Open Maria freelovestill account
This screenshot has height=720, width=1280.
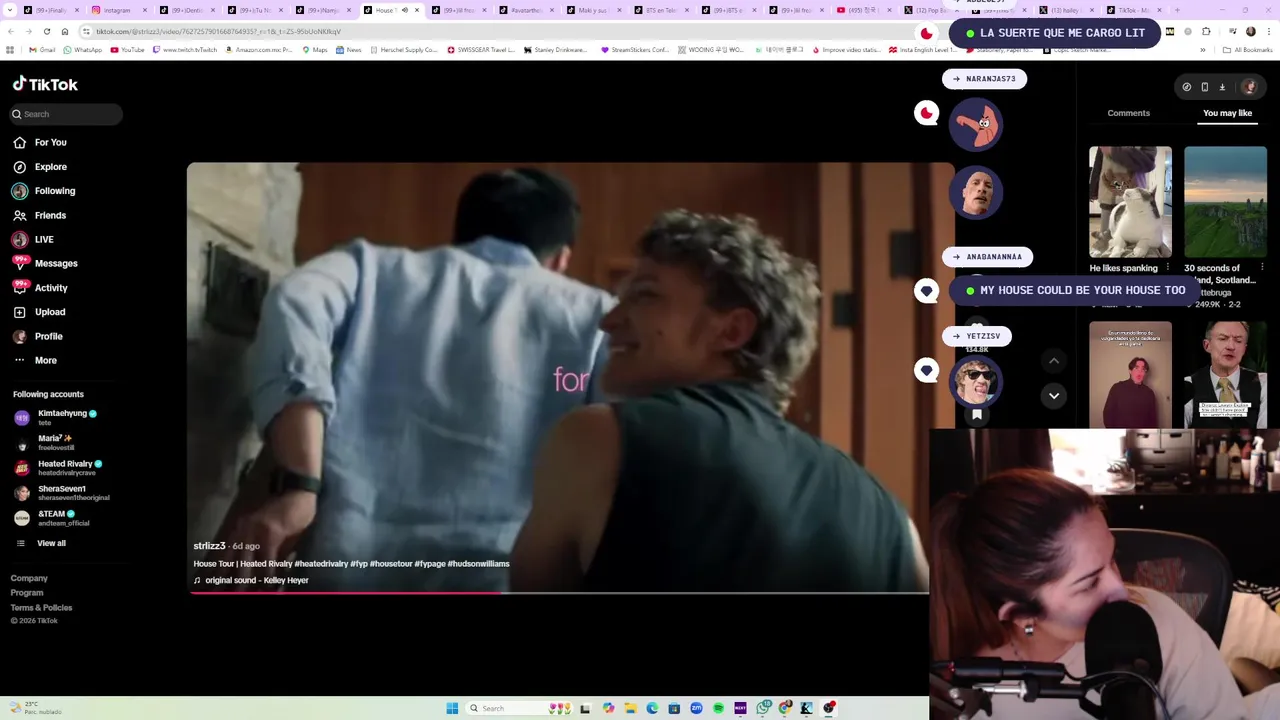click(x=45, y=442)
